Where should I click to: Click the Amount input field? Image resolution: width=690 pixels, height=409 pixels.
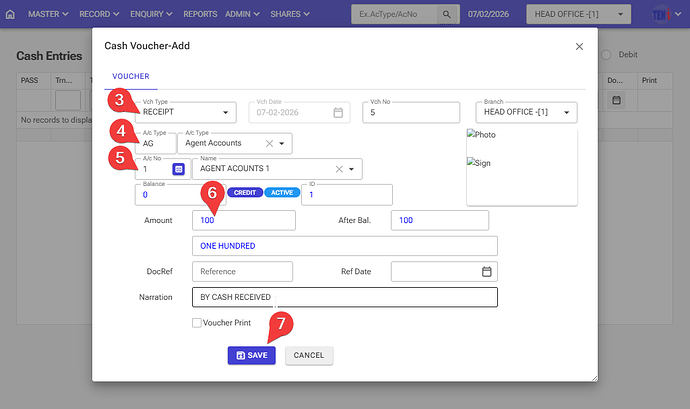pos(244,220)
